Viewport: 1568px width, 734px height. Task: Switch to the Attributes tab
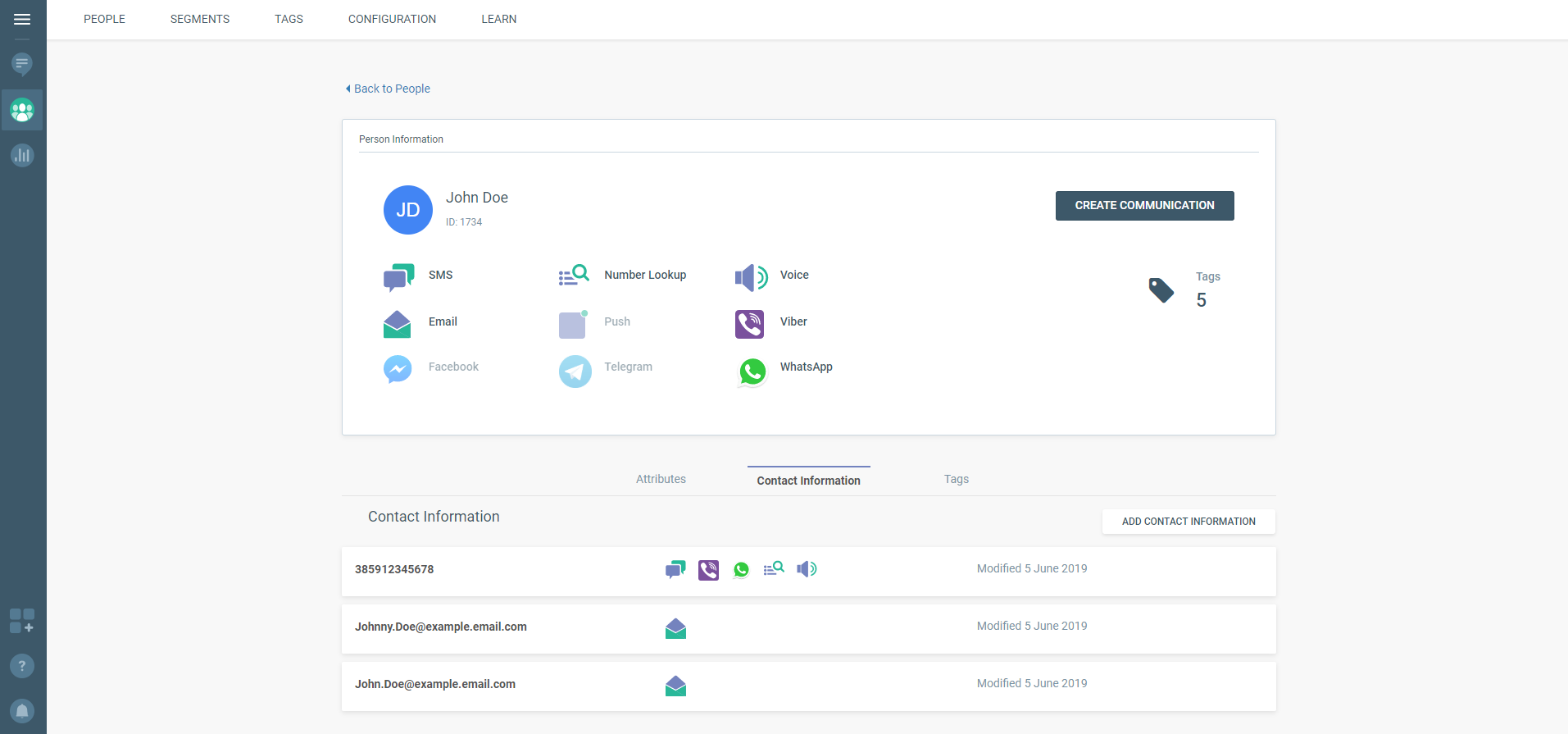(661, 480)
